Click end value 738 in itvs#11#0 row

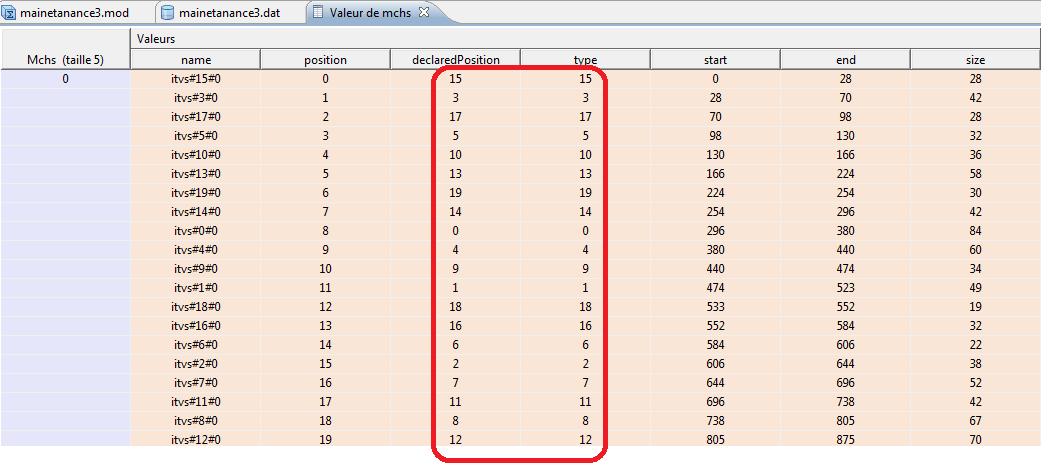[x=845, y=402]
